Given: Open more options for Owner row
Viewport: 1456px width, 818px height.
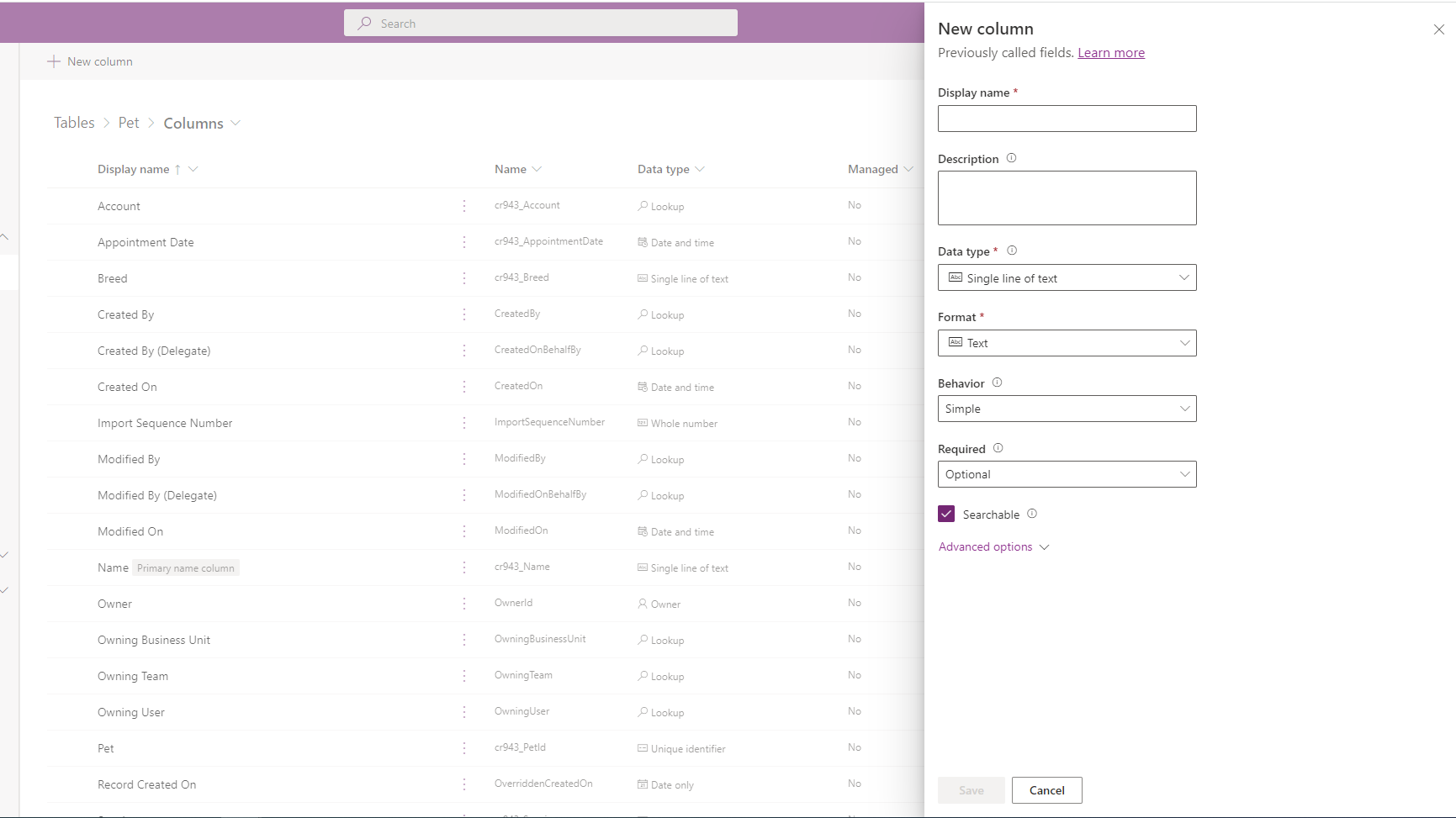Looking at the screenshot, I should [464, 604].
